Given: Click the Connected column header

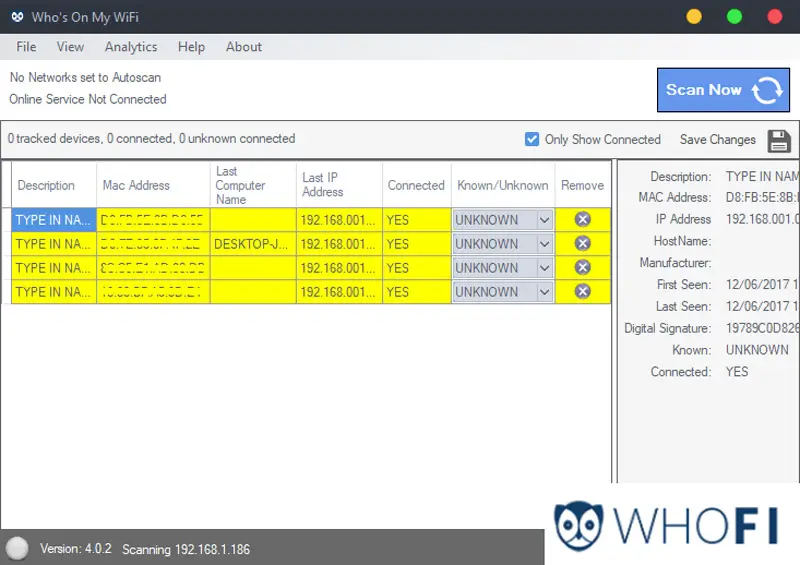Looking at the screenshot, I should coord(416,185).
